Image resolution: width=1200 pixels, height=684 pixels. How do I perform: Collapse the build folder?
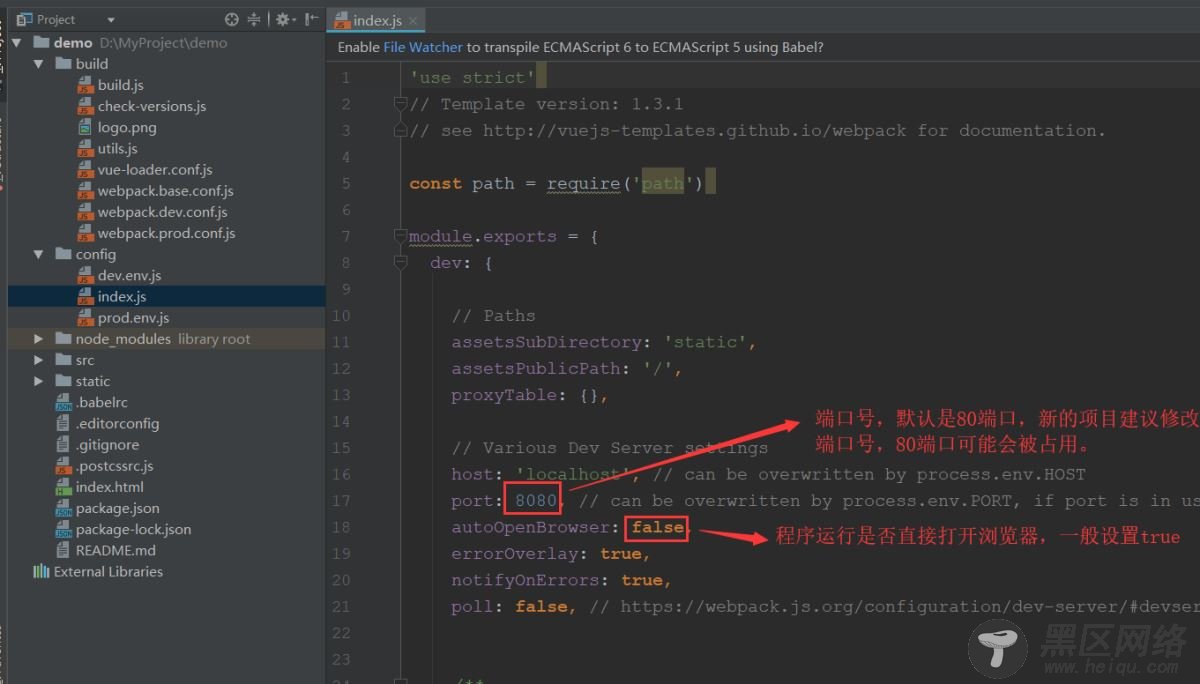click(38, 63)
